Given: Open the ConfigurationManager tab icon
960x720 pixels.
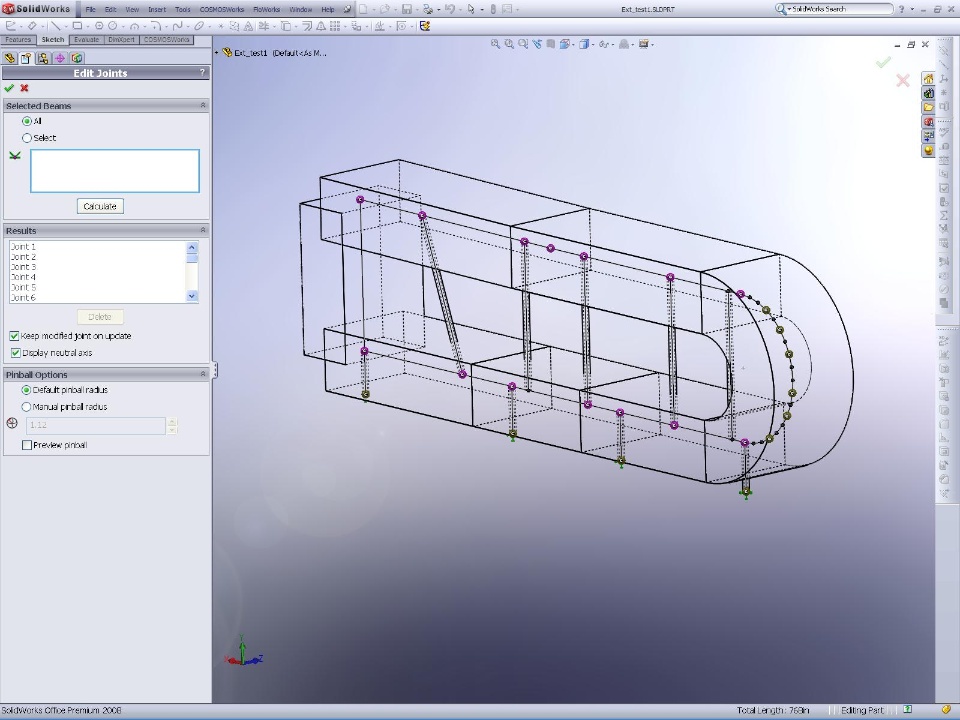Looking at the screenshot, I should coord(43,58).
